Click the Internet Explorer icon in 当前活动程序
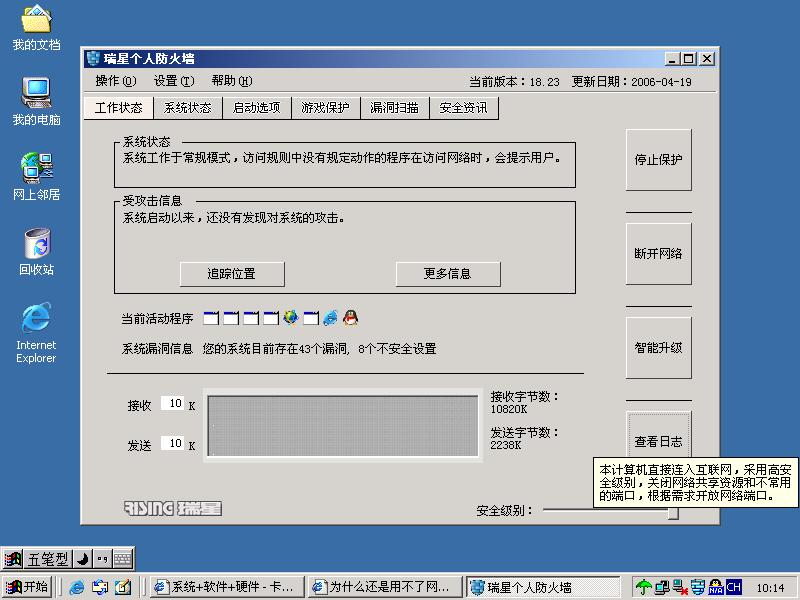The height and width of the screenshot is (600, 800). point(331,318)
